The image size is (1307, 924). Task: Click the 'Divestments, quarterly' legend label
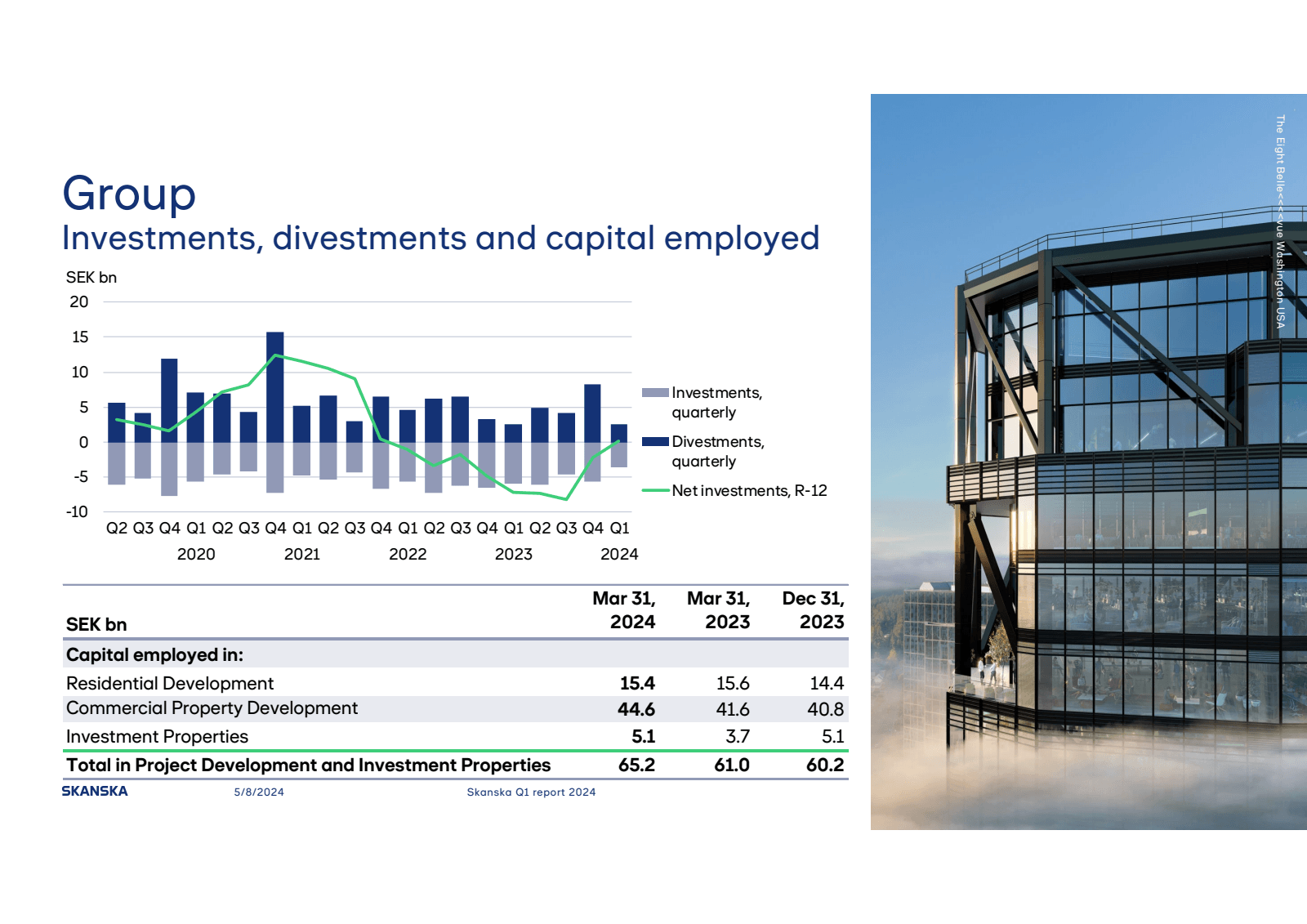pyautogui.click(x=718, y=452)
